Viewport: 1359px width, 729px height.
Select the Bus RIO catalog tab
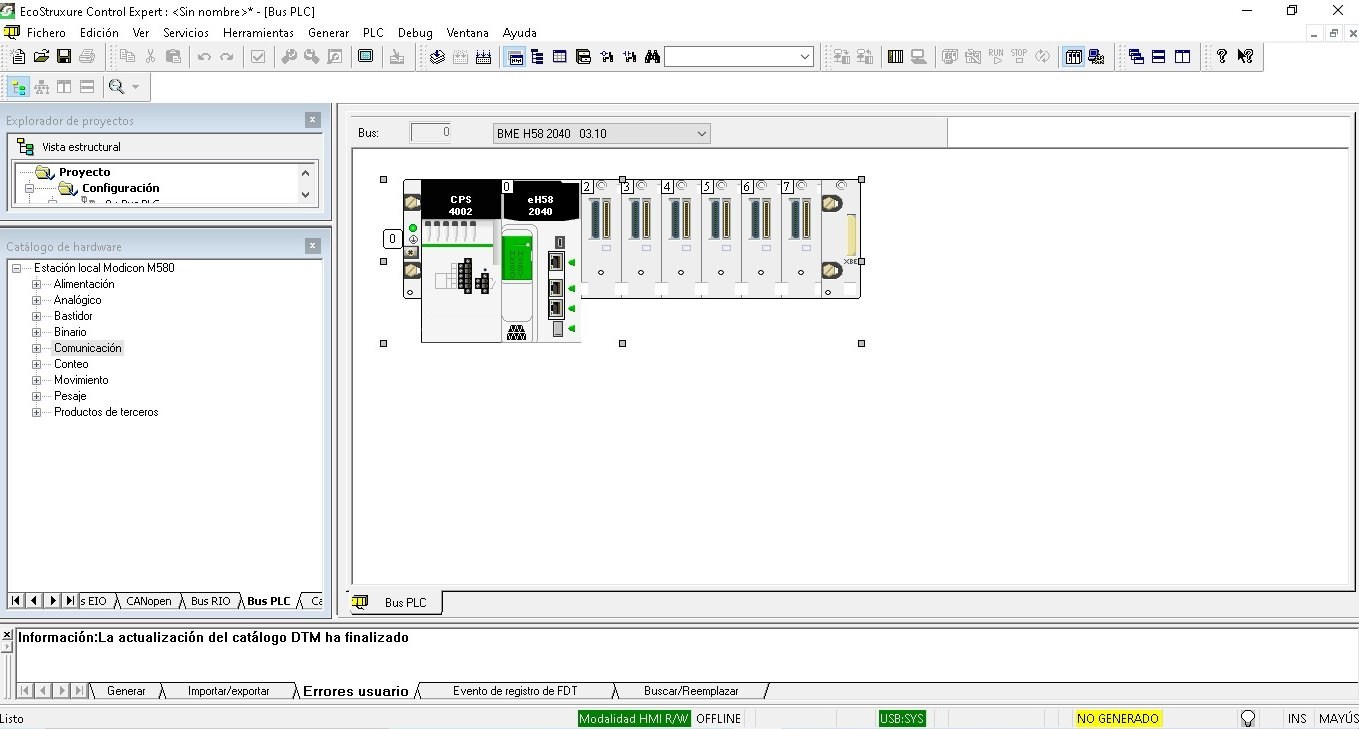pyautogui.click(x=210, y=601)
